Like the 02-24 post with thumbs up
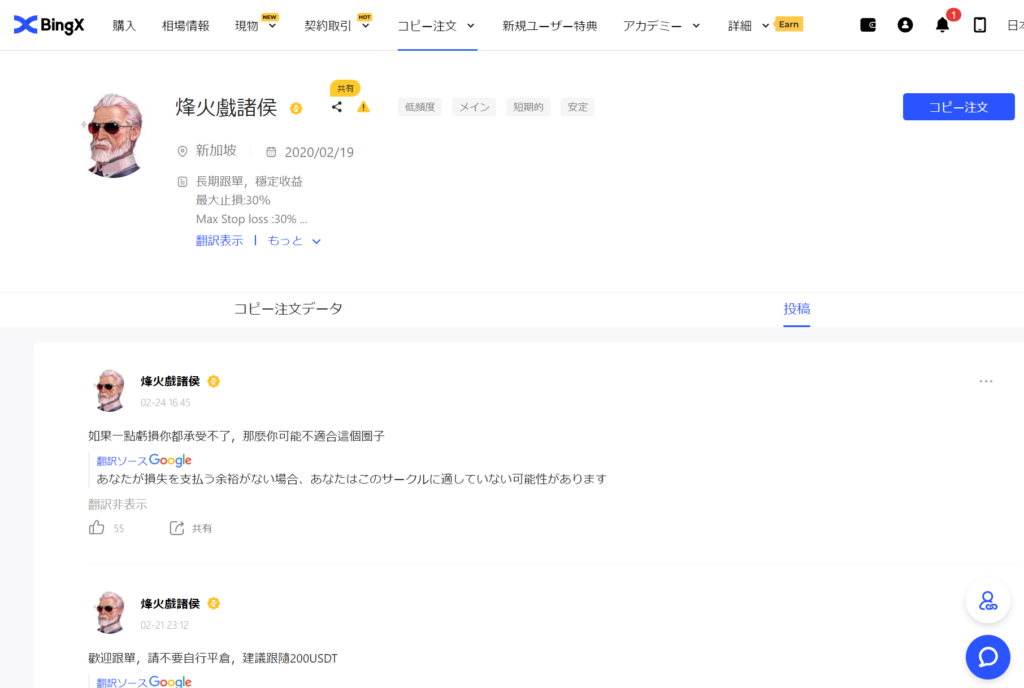1024x688 pixels. [95, 527]
